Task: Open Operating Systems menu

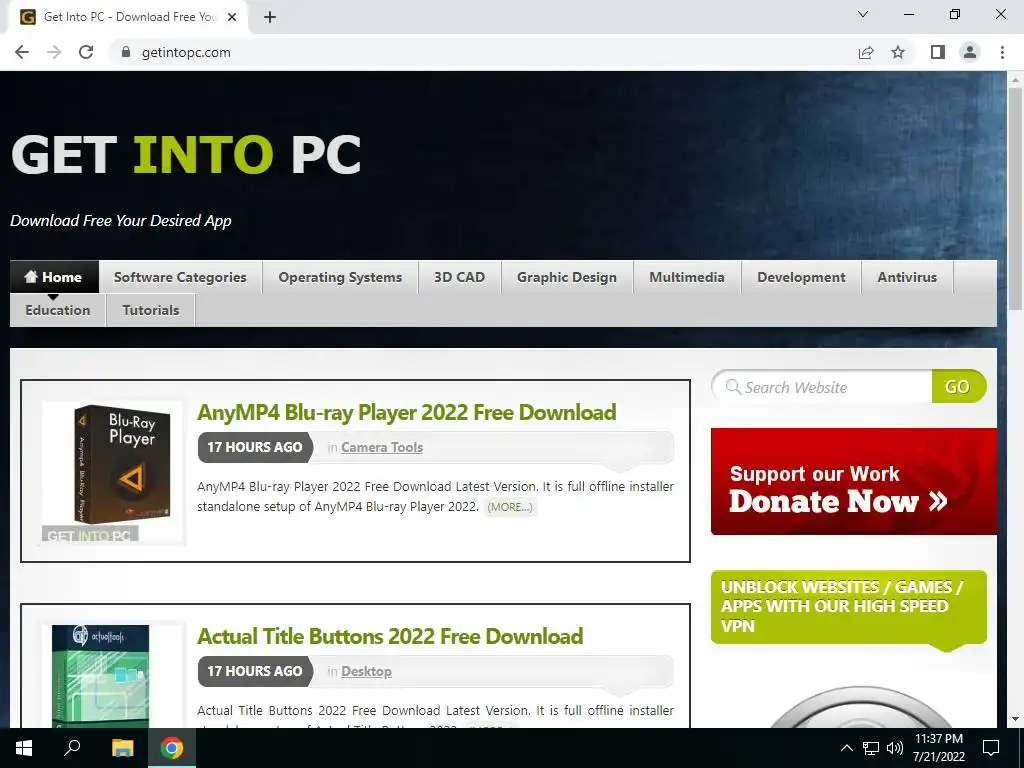Action: pyautogui.click(x=340, y=277)
